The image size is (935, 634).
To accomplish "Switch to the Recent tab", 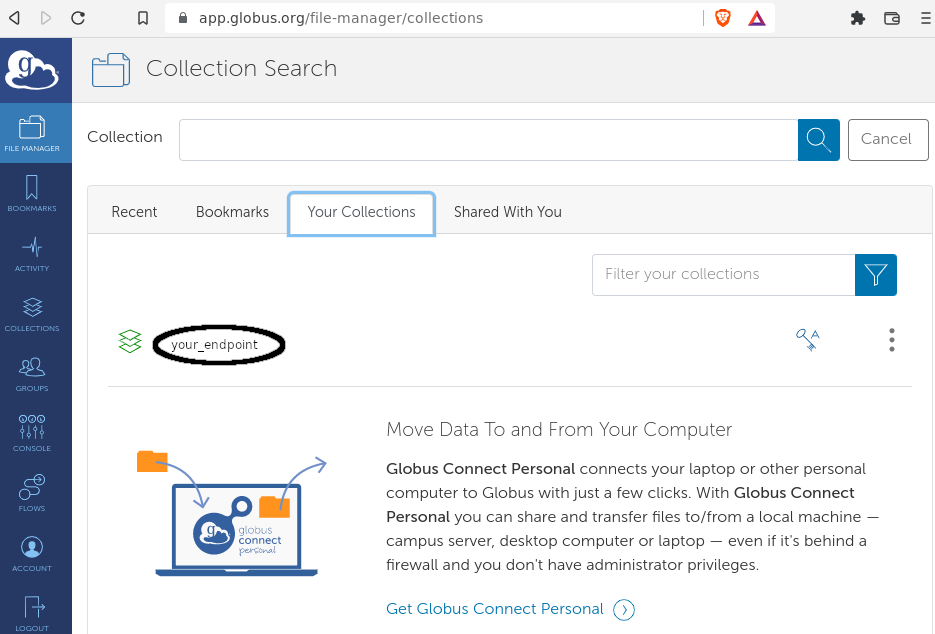I will tap(134, 212).
